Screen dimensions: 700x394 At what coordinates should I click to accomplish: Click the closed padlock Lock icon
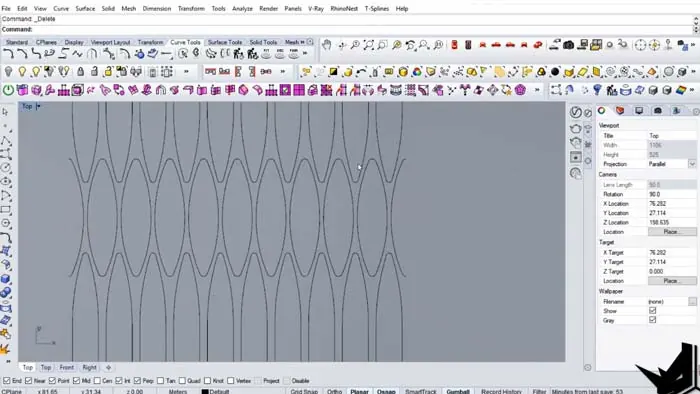(80, 71)
